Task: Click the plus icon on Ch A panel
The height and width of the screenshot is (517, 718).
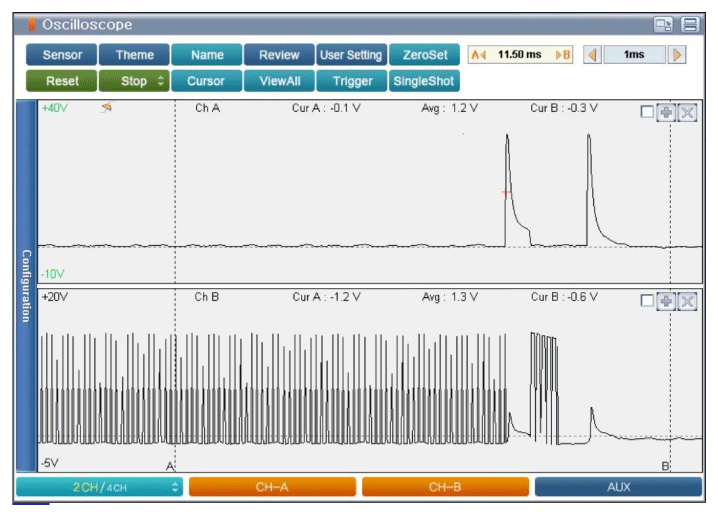Action: 666,112
